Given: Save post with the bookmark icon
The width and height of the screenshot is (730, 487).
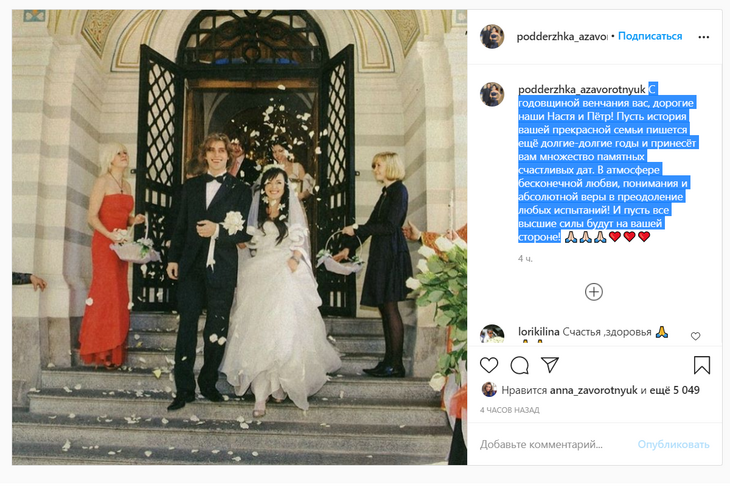Looking at the screenshot, I should [x=702, y=365].
